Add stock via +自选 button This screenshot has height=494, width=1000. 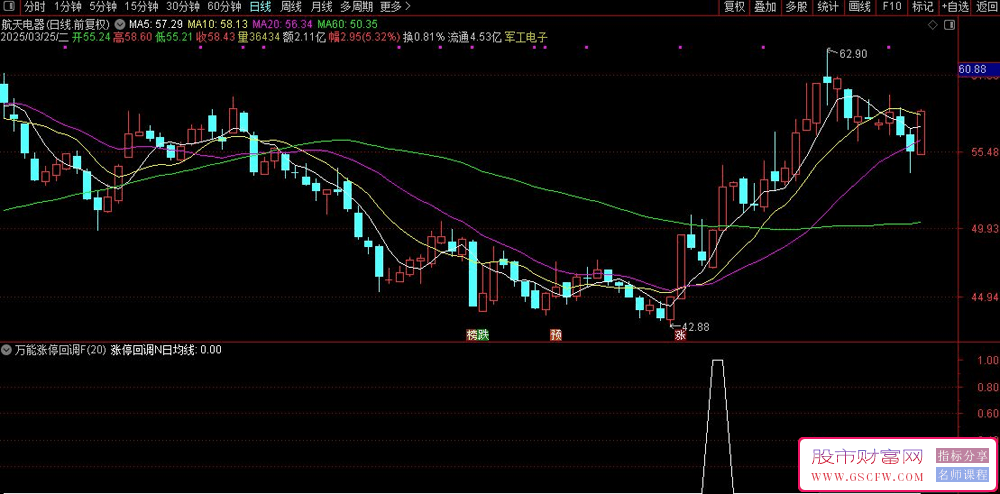(x=955, y=7)
